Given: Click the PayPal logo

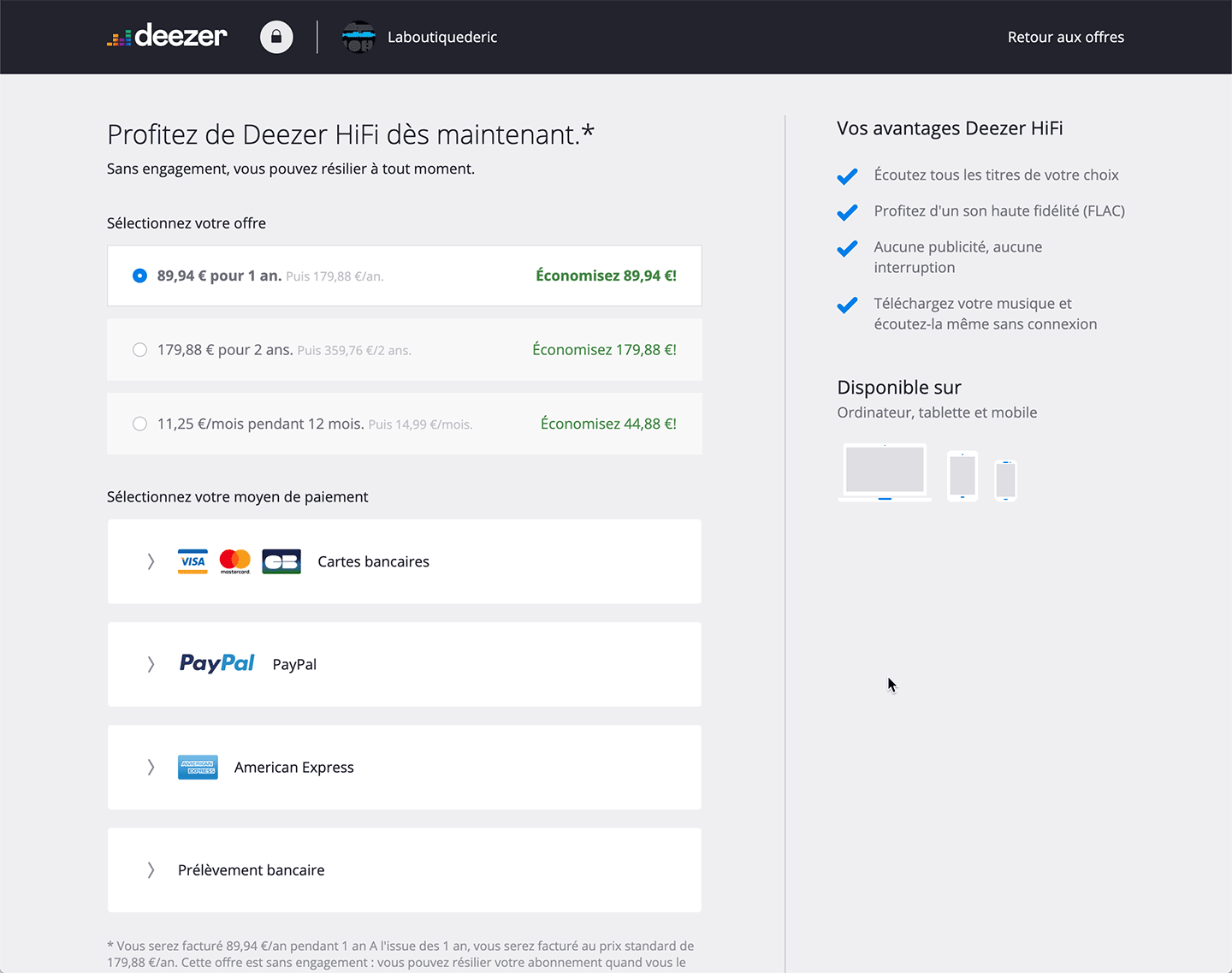Looking at the screenshot, I should (x=216, y=663).
